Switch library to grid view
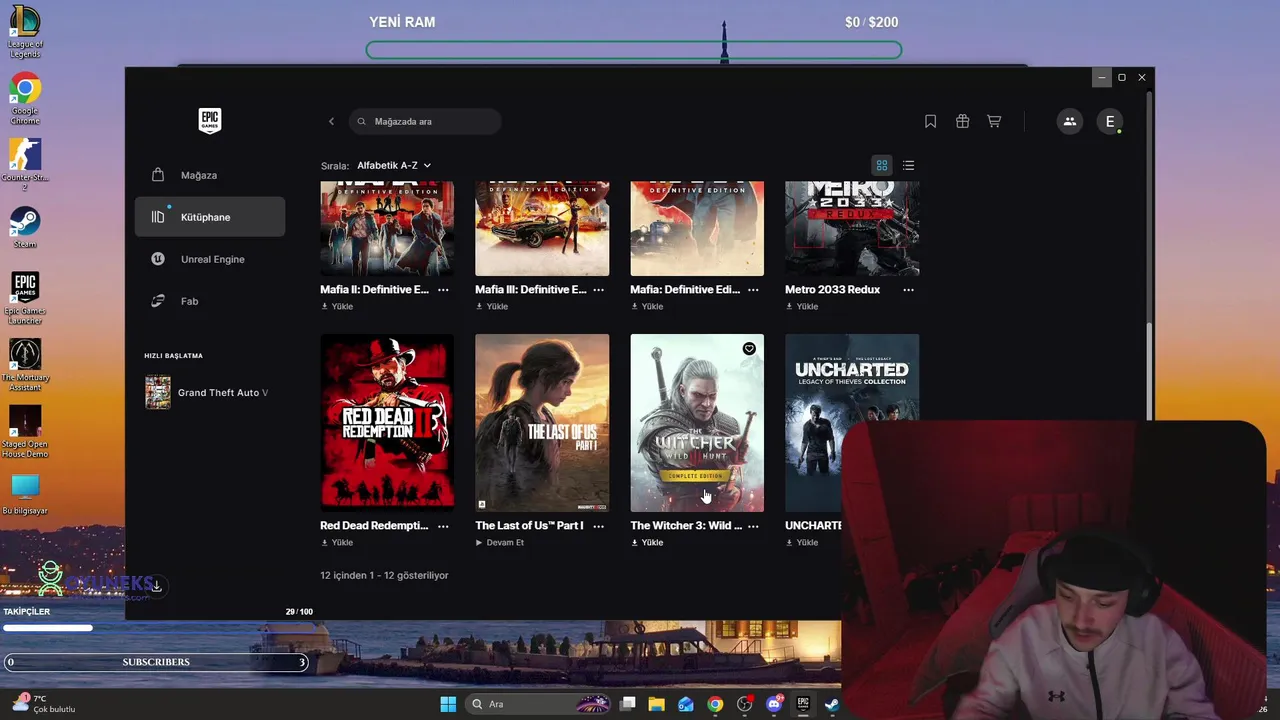 pos(882,165)
